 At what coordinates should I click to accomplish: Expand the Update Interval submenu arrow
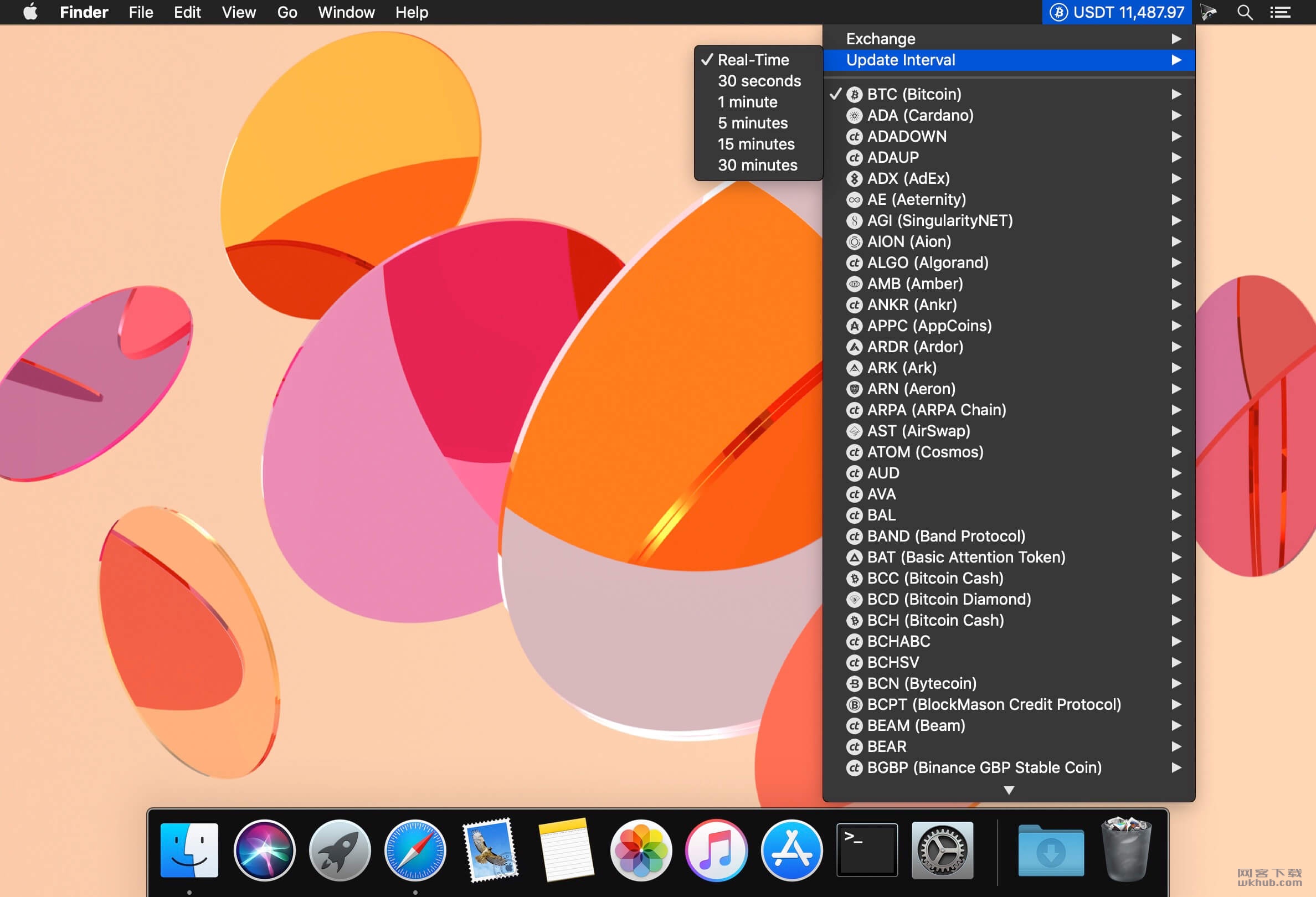(x=1176, y=60)
